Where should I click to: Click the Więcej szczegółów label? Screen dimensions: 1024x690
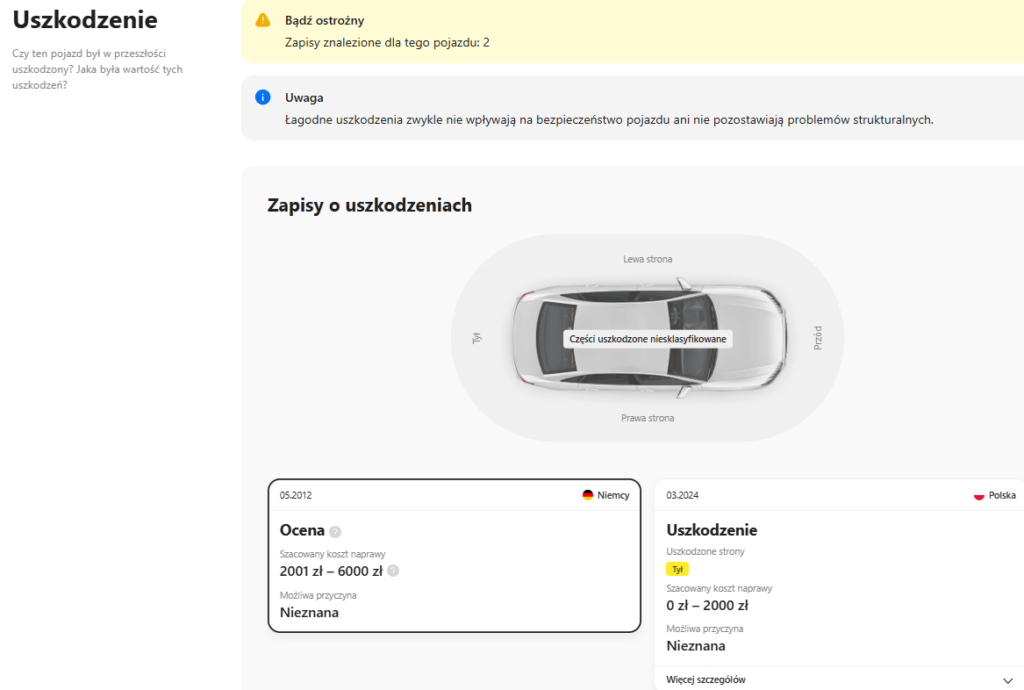pos(706,680)
